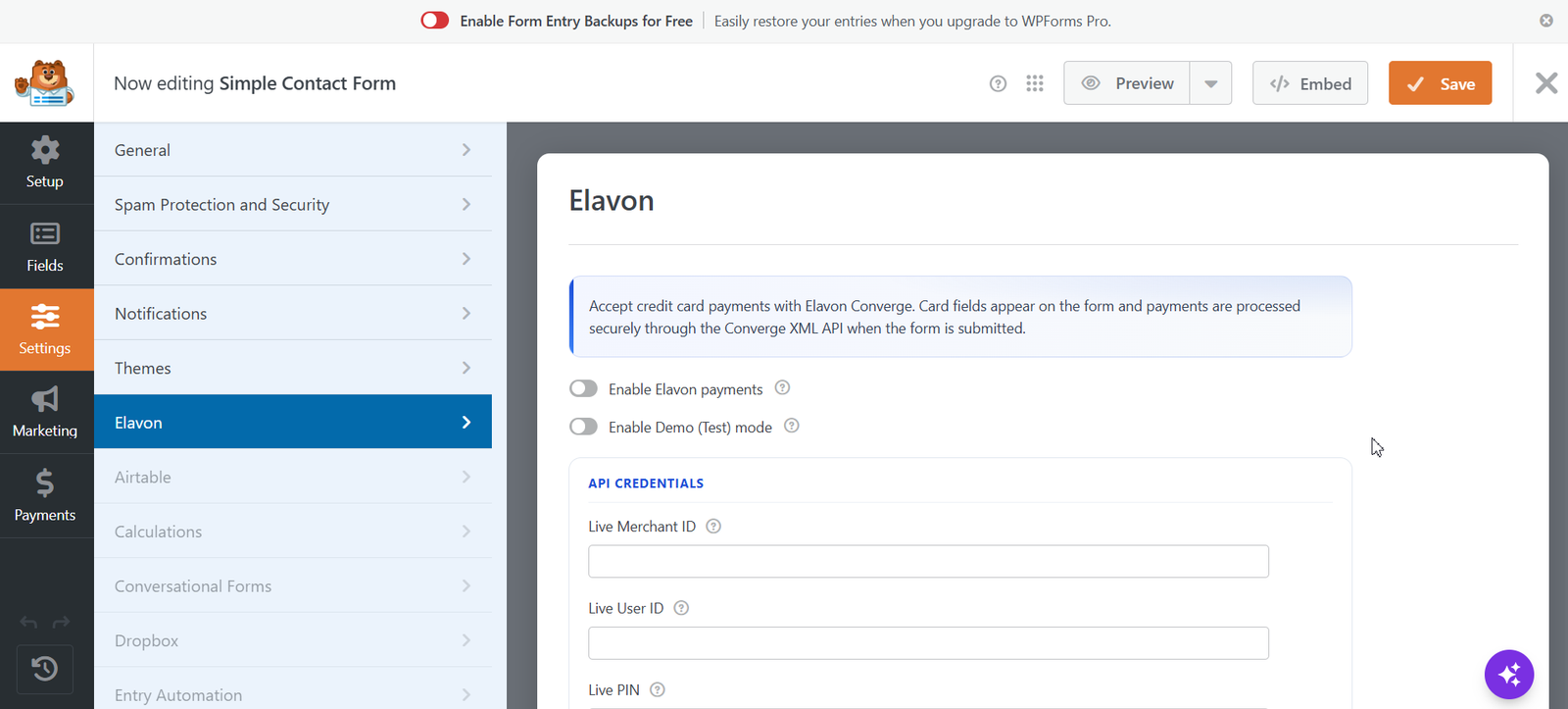Dismiss the top backup notice bar
1568x709 pixels.
click(1546, 21)
